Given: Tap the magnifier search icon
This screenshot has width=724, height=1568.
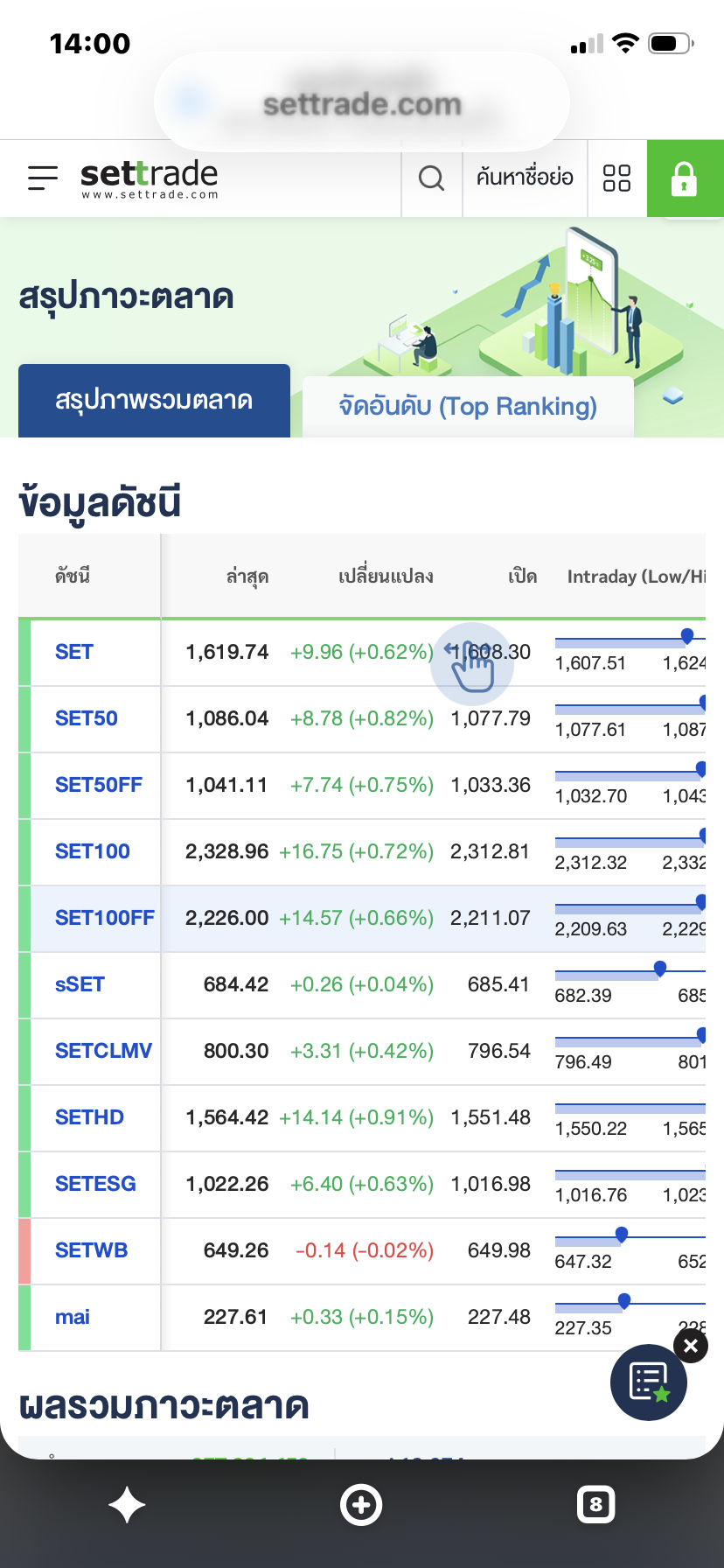Looking at the screenshot, I should pyautogui.click(x=431, y=178).
